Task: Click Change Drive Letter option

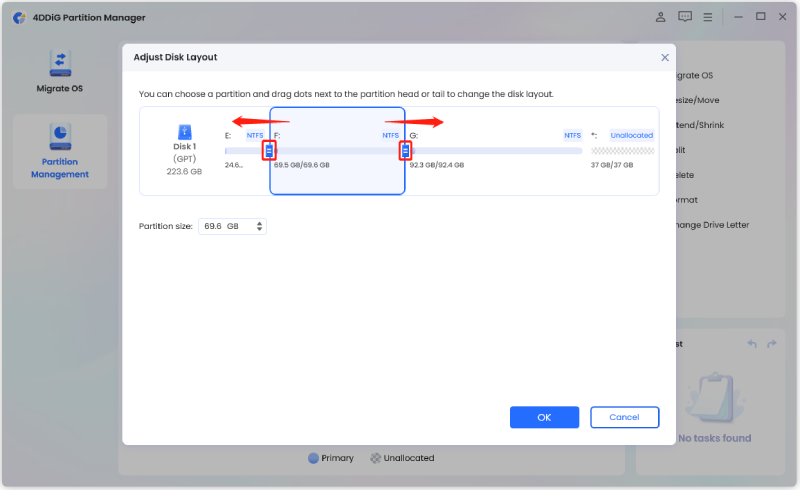Action: [x=712, y=225]
